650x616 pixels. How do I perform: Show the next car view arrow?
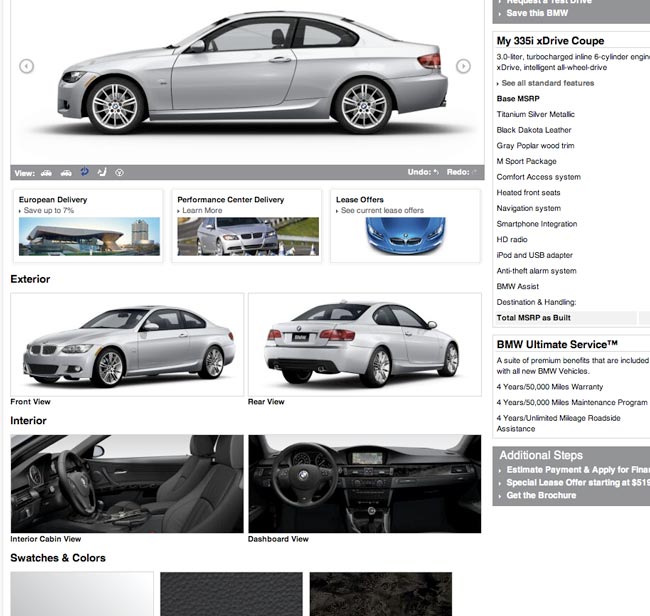(x=463, y=66)
